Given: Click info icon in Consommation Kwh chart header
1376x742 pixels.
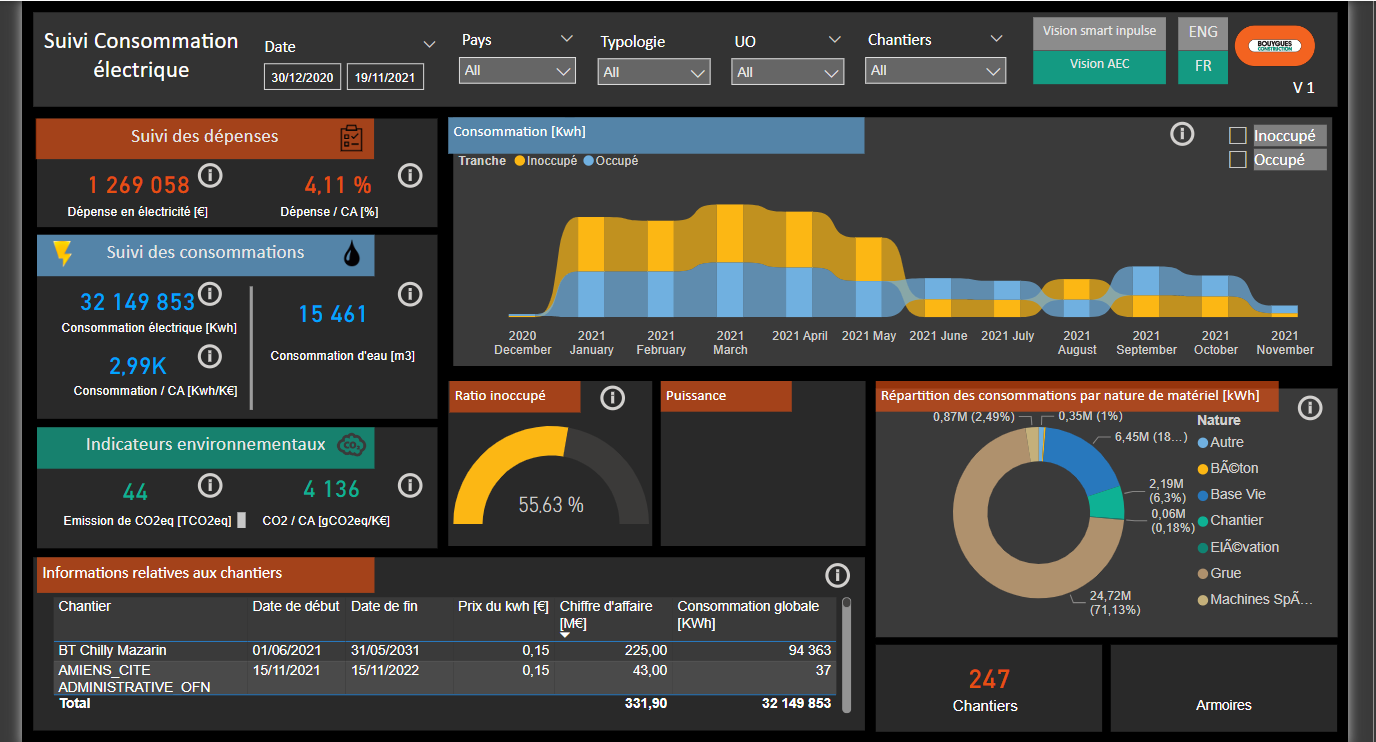Looking at the screenshot, I should click(1182, 134).
